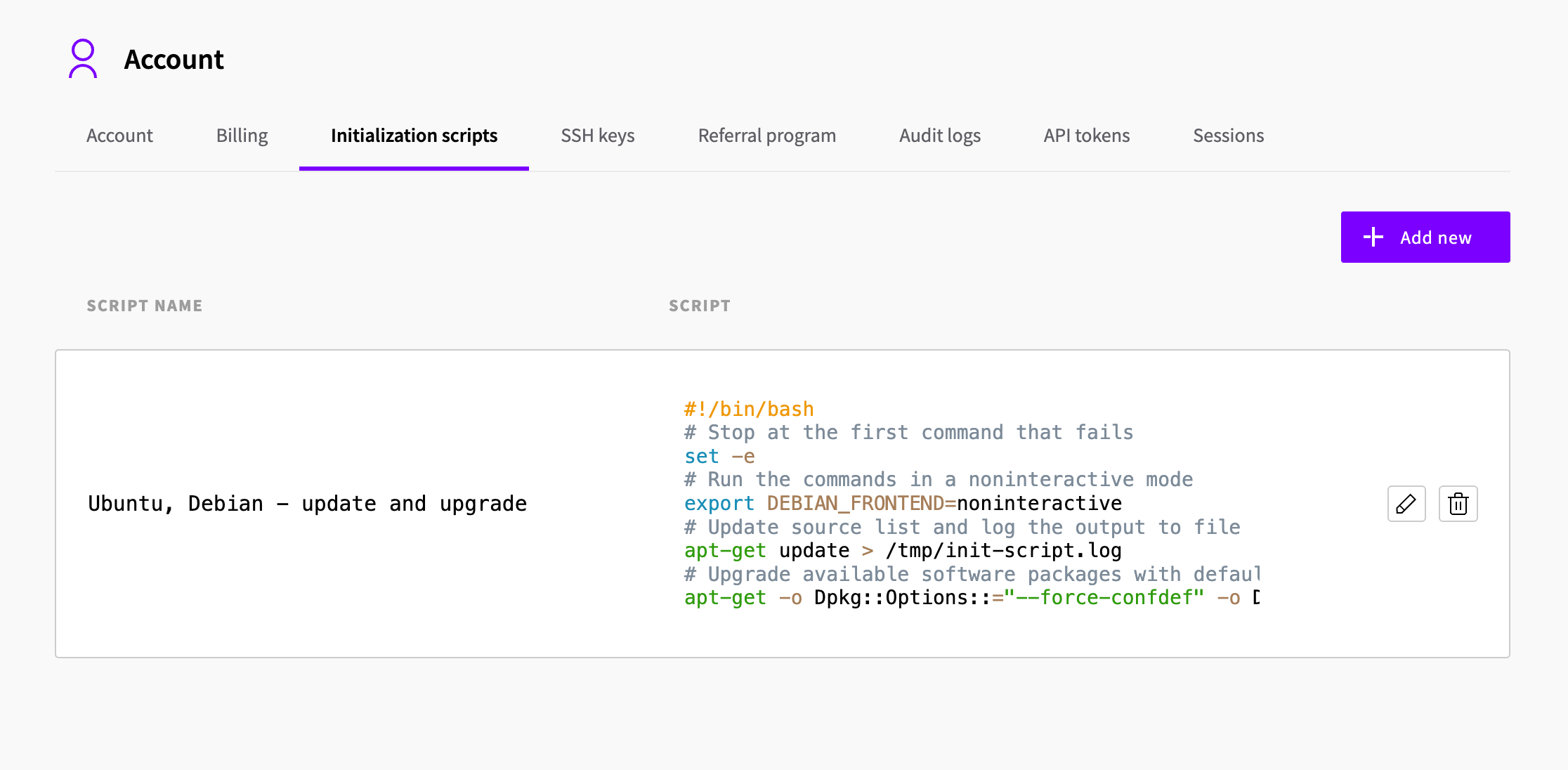The image size is (1568, 770).
Task: Click the '# Upgrade available software packages' comment
Action: (x=972, y=574)
